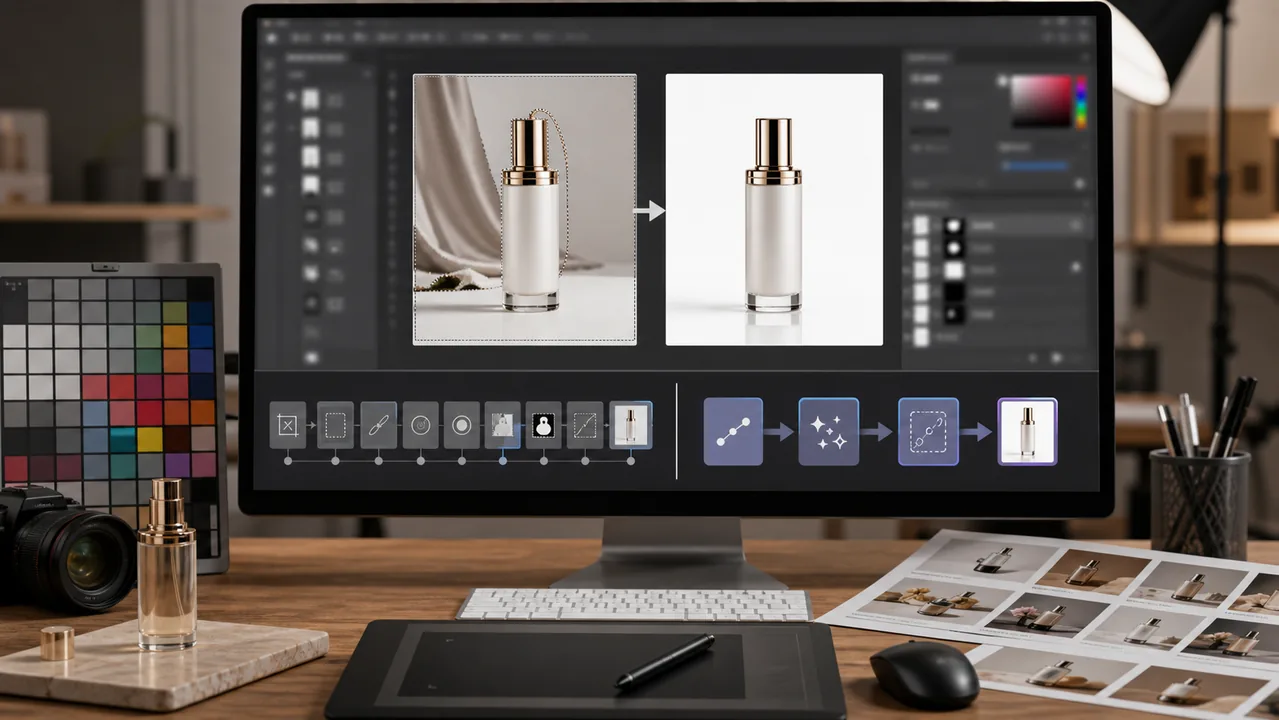Select the spiral target step icon
Screen dimensions: 1279x720
[x=420, y=425]
